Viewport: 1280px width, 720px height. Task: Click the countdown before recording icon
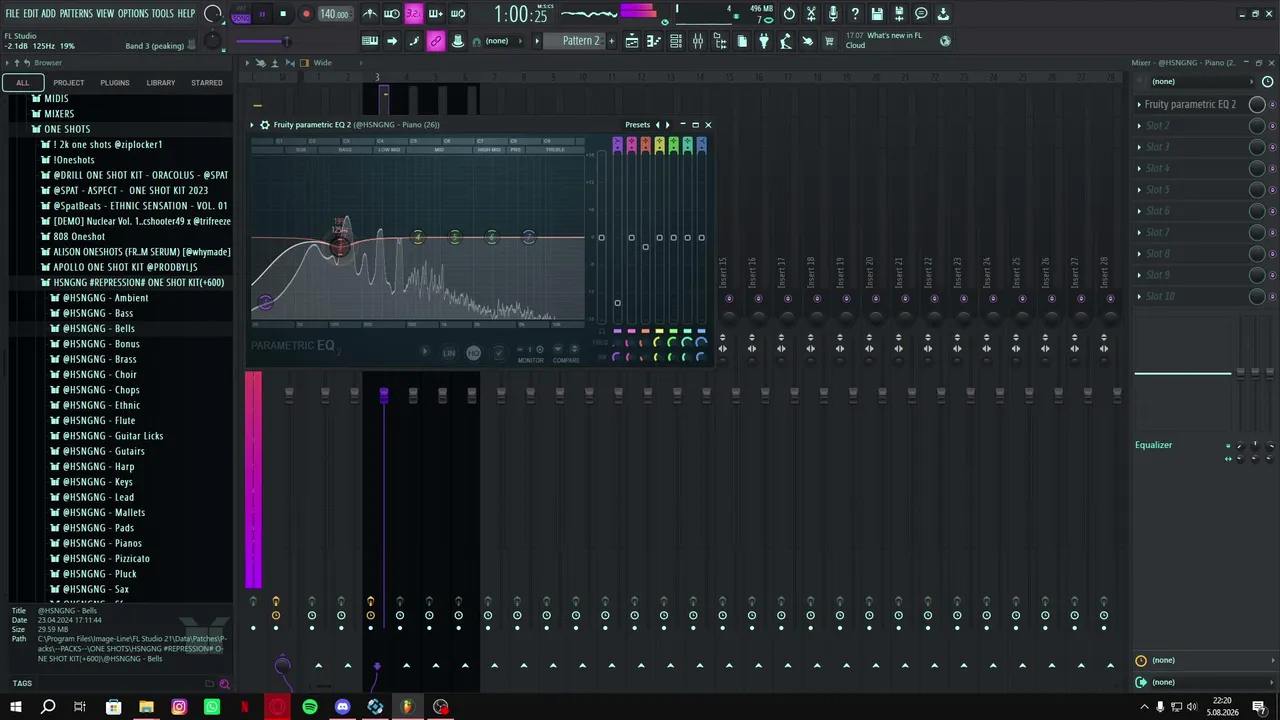[x=414, y=14]
